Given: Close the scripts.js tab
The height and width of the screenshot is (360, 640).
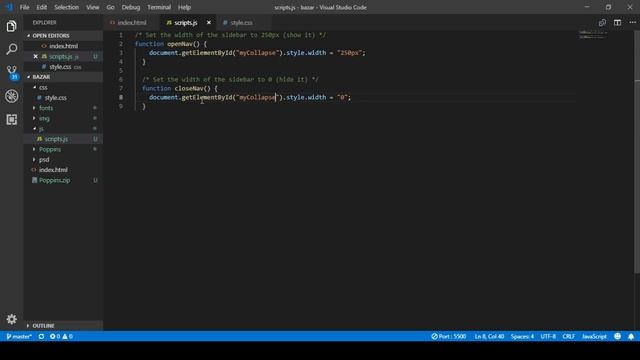Looking at the screenshot, I should tap(209, 23).
